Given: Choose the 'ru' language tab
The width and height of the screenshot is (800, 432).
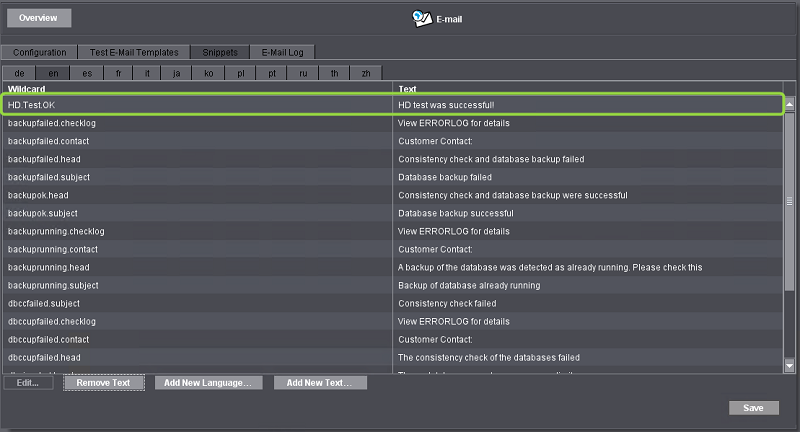Looking at the screenshot, I should point(303,73).
